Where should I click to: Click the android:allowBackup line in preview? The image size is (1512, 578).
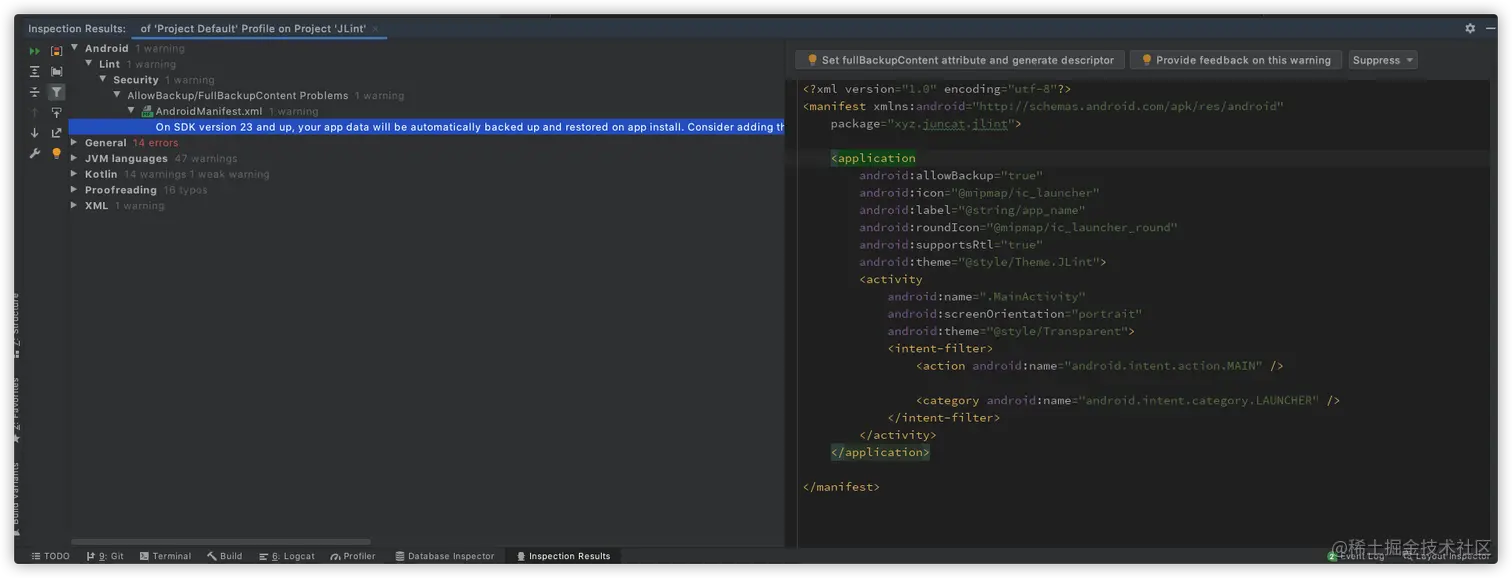tap(950, 175)
